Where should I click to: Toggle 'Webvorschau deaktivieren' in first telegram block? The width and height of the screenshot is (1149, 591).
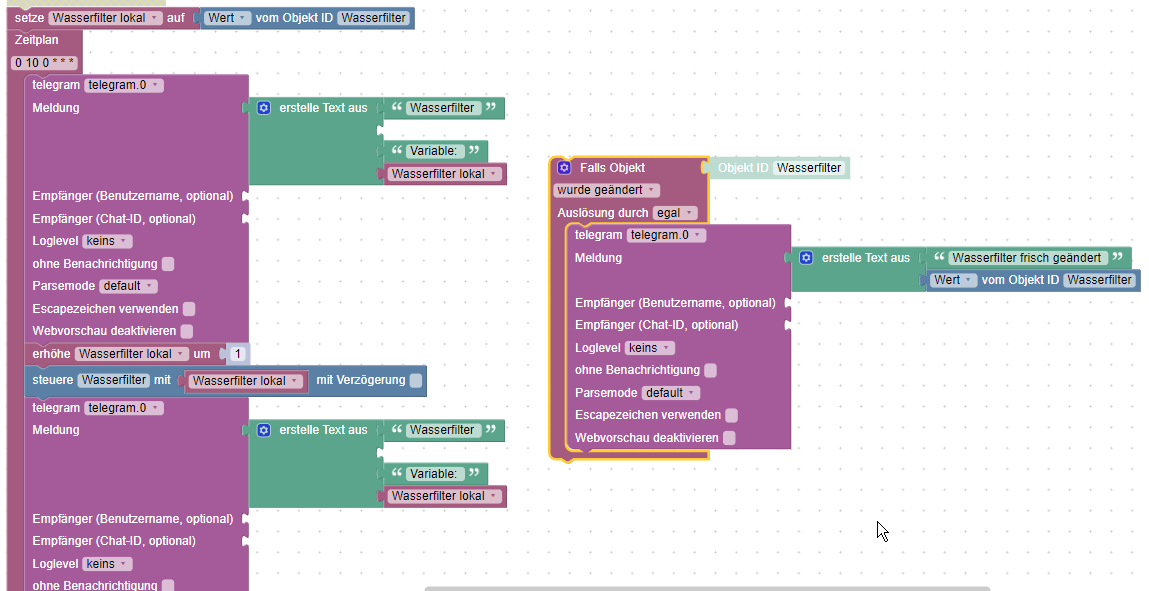point(187,331)
